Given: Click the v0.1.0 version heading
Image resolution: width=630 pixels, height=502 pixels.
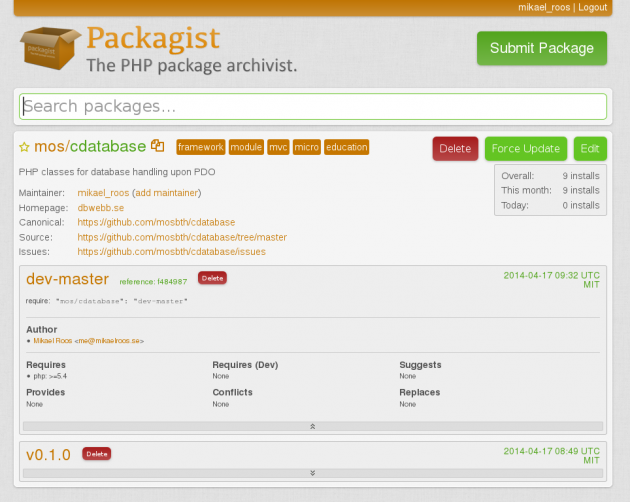Looking at the screenshot, I should click(48, 455).
